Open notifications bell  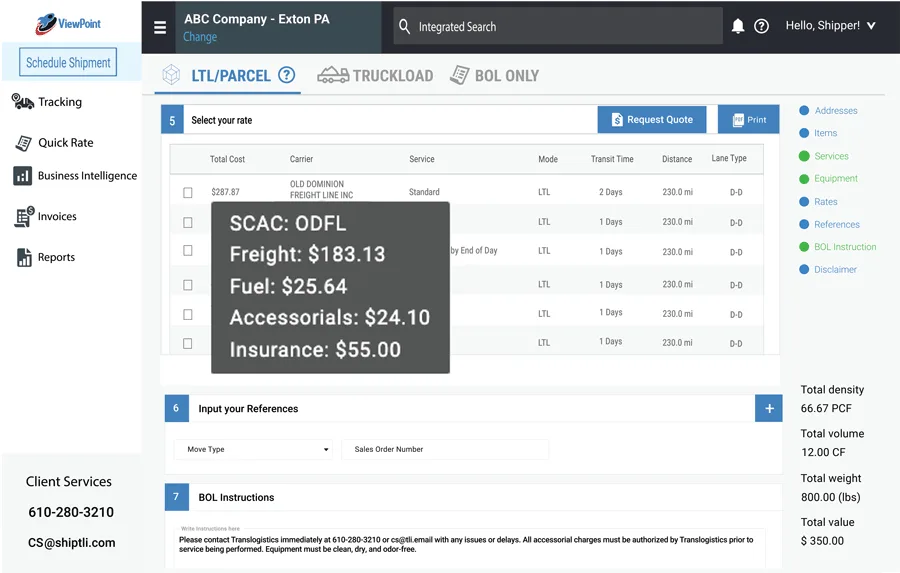(x=738, y=26)
